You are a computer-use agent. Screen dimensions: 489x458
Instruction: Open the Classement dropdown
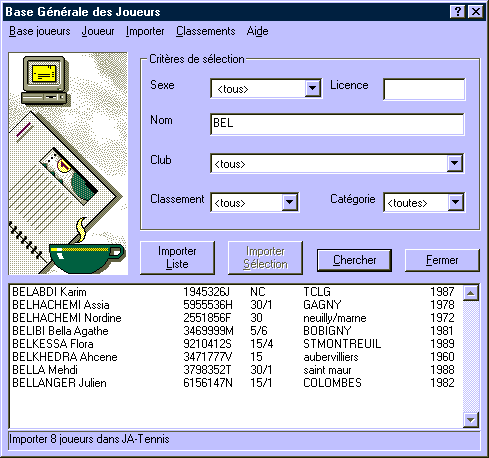tap(289, 202)
